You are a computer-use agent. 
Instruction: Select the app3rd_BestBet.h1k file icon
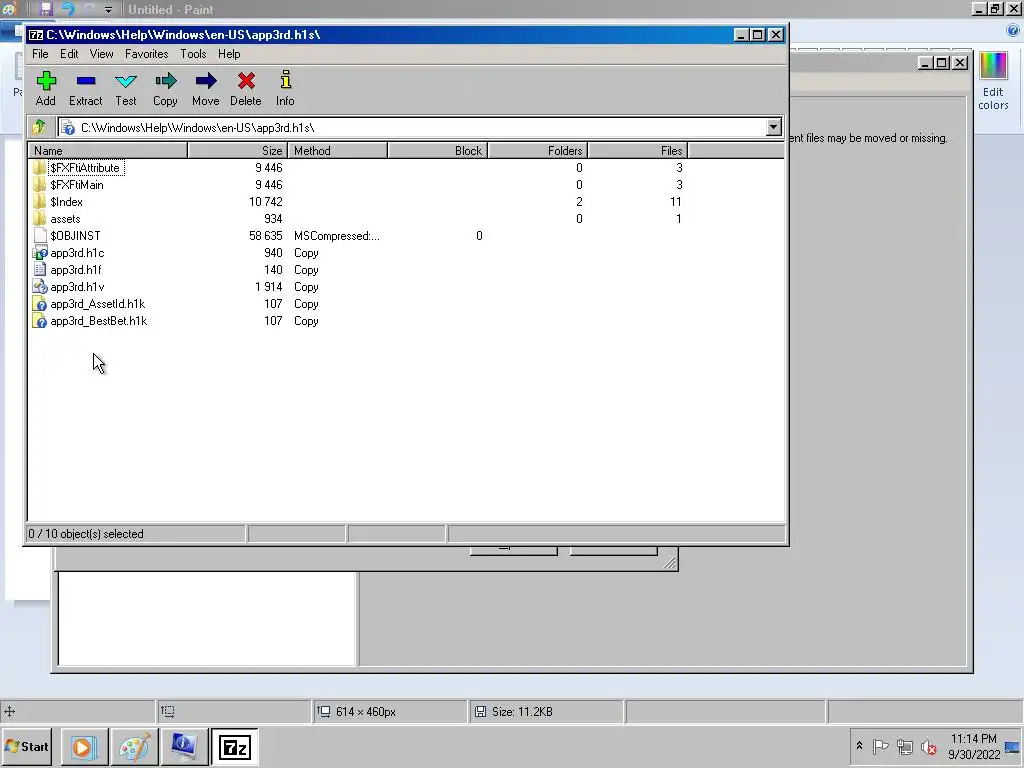tap(40, 321)
